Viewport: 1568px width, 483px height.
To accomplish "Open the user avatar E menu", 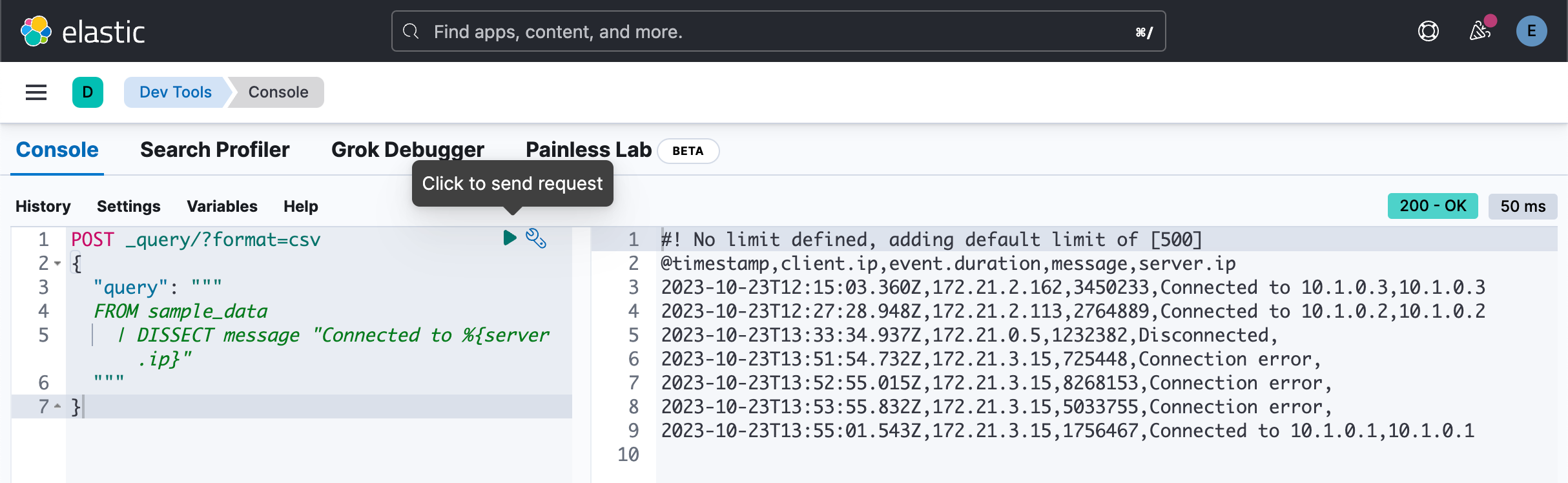I will coord(1531,31).
